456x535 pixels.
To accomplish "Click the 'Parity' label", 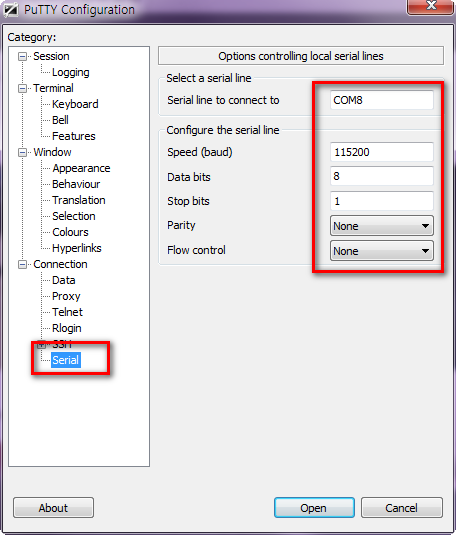I will [x=181, y=226].
